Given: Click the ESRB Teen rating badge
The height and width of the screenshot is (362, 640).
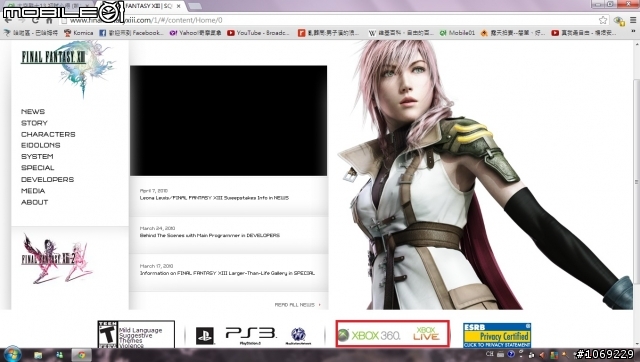Looking at the screenshot, I should point(136,334).
